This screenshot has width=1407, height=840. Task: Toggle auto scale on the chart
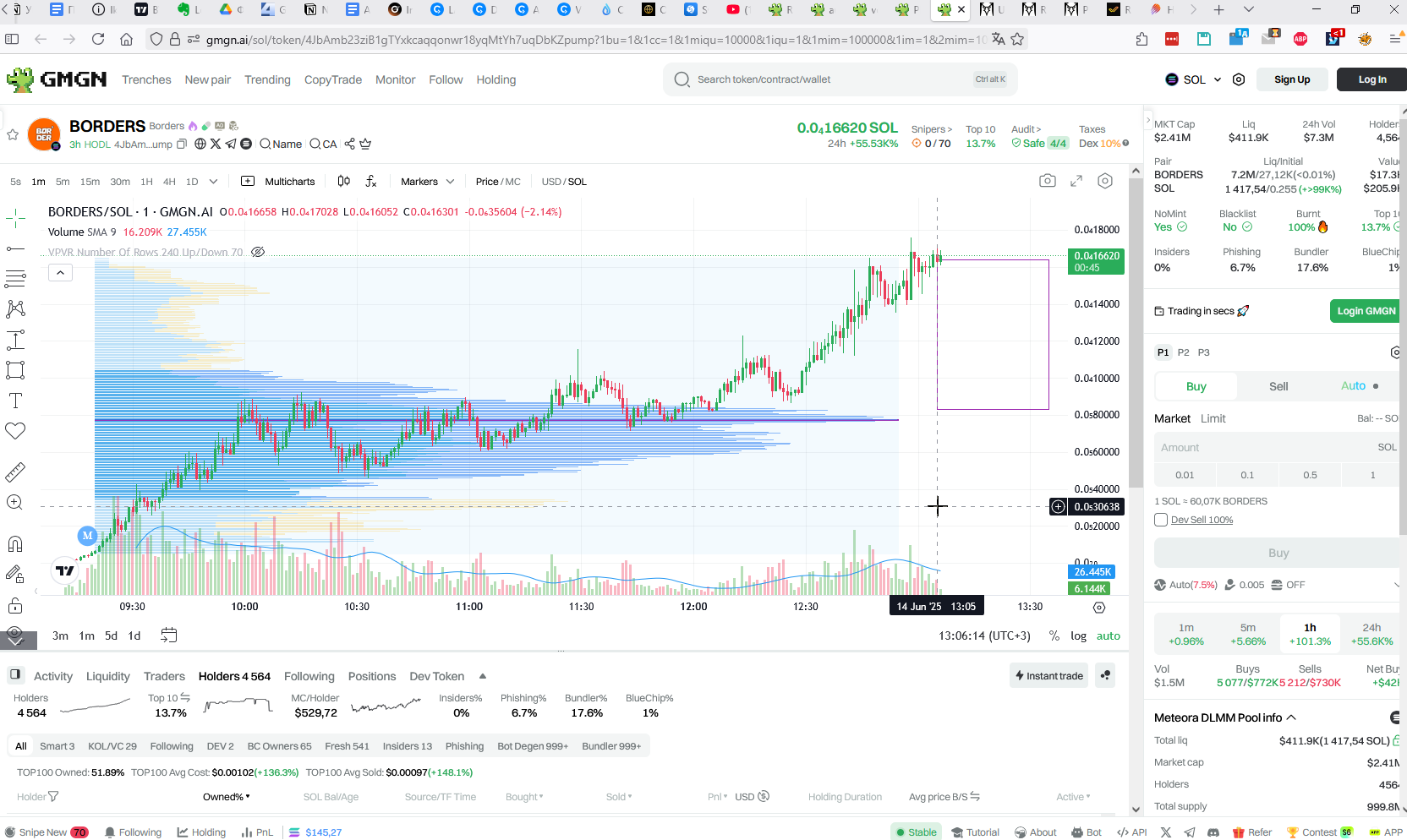(1109, 635)
